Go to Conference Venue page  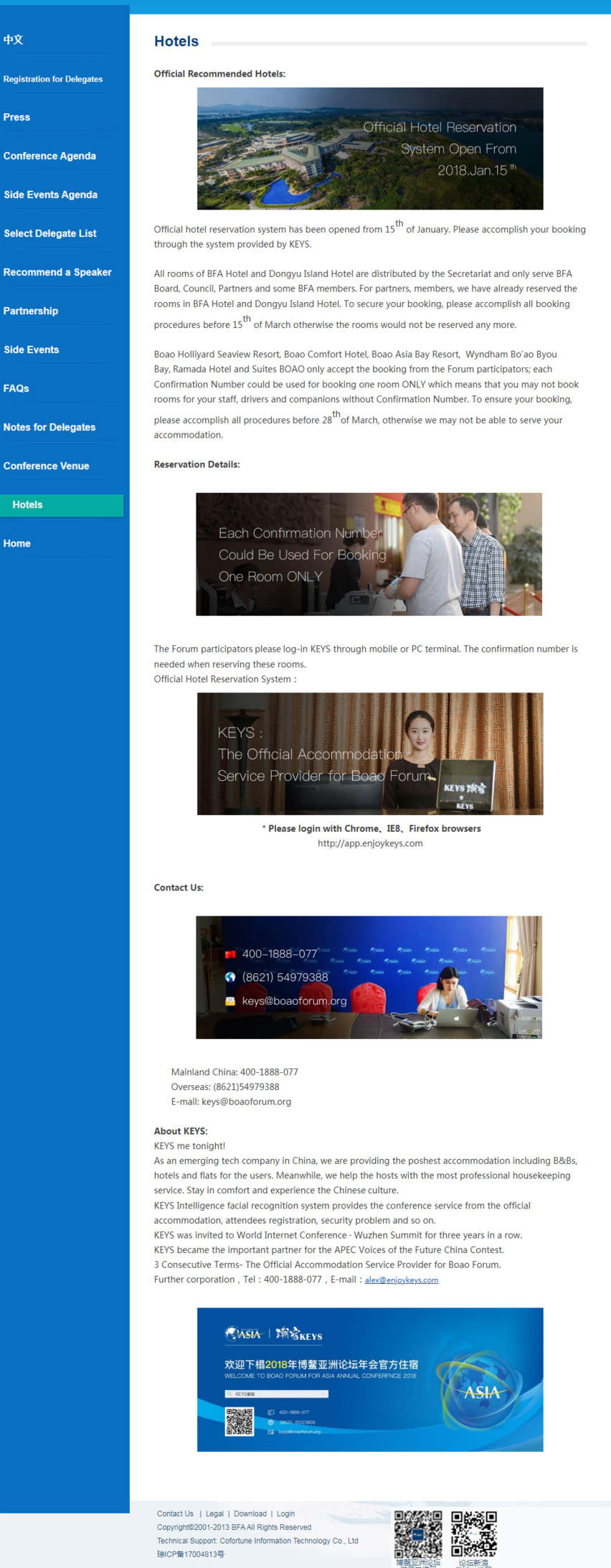[47, 466]
